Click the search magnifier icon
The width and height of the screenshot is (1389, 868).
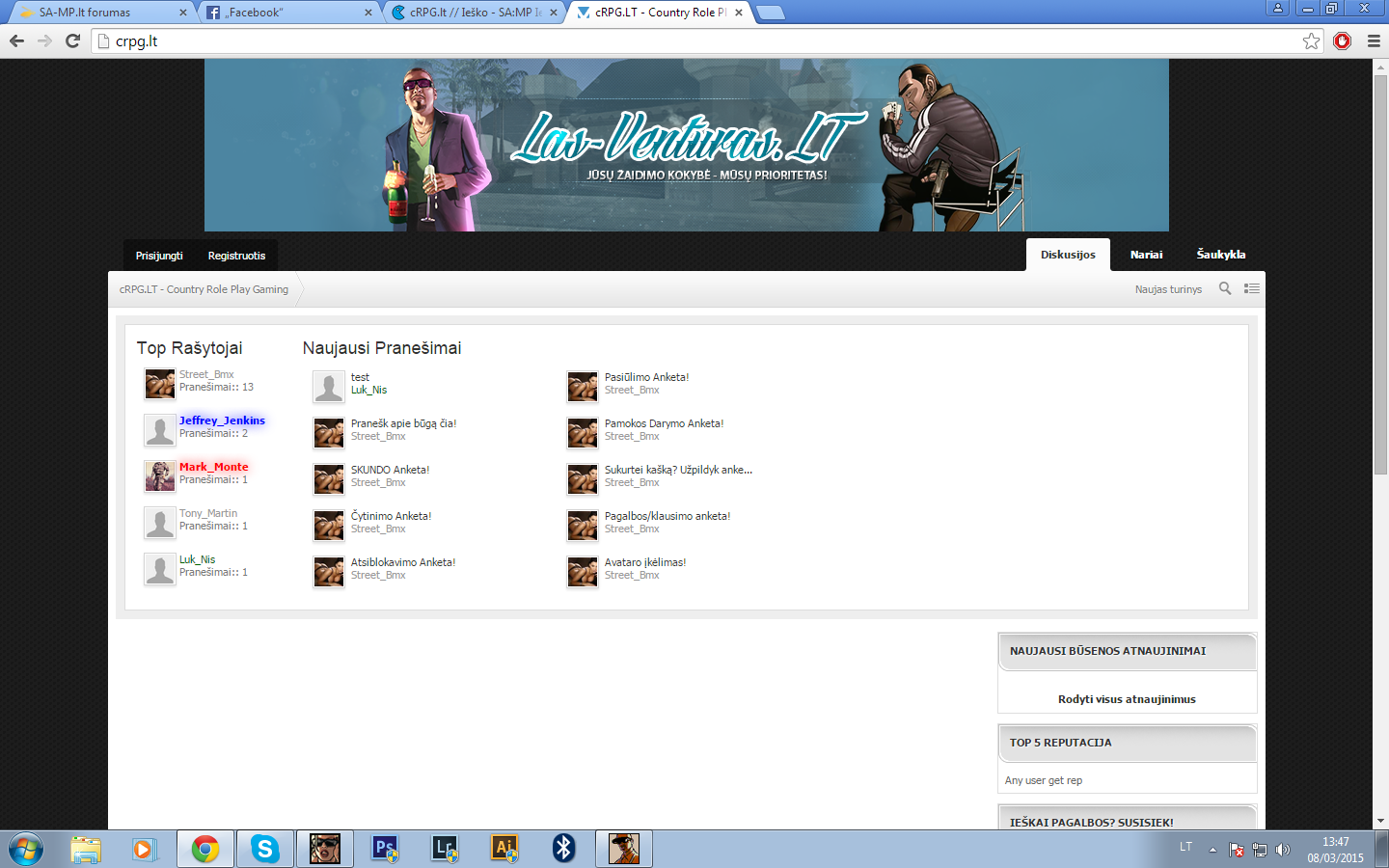point(1225,288)
